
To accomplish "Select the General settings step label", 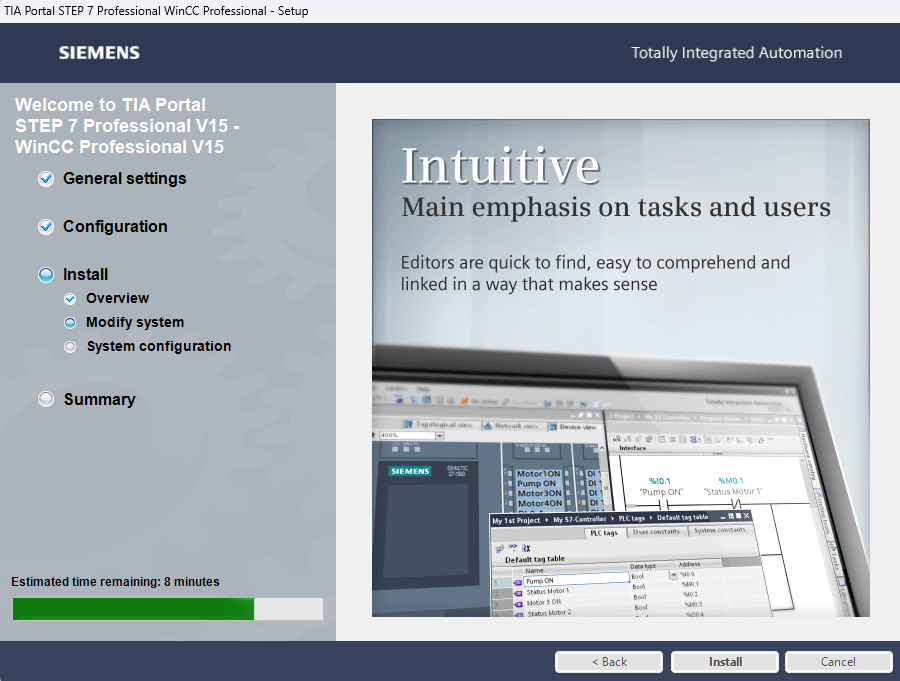I will tap(124, 179).
